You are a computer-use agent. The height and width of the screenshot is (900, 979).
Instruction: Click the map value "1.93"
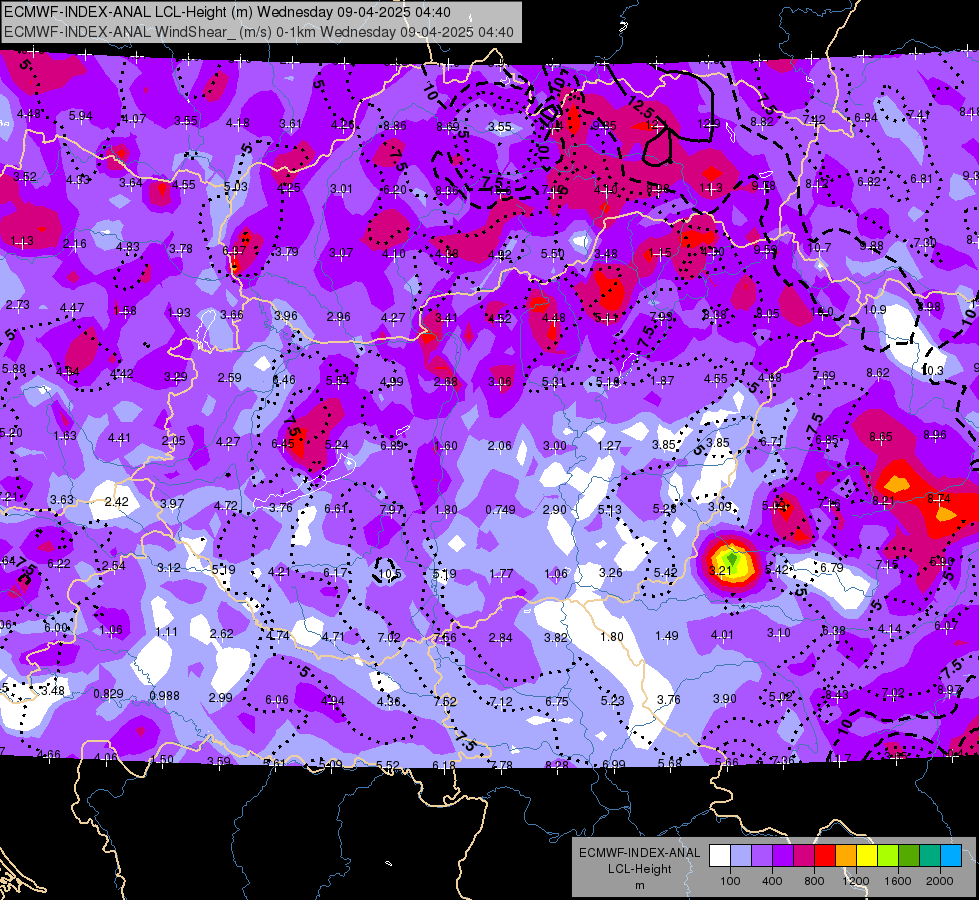click(179, 312)
